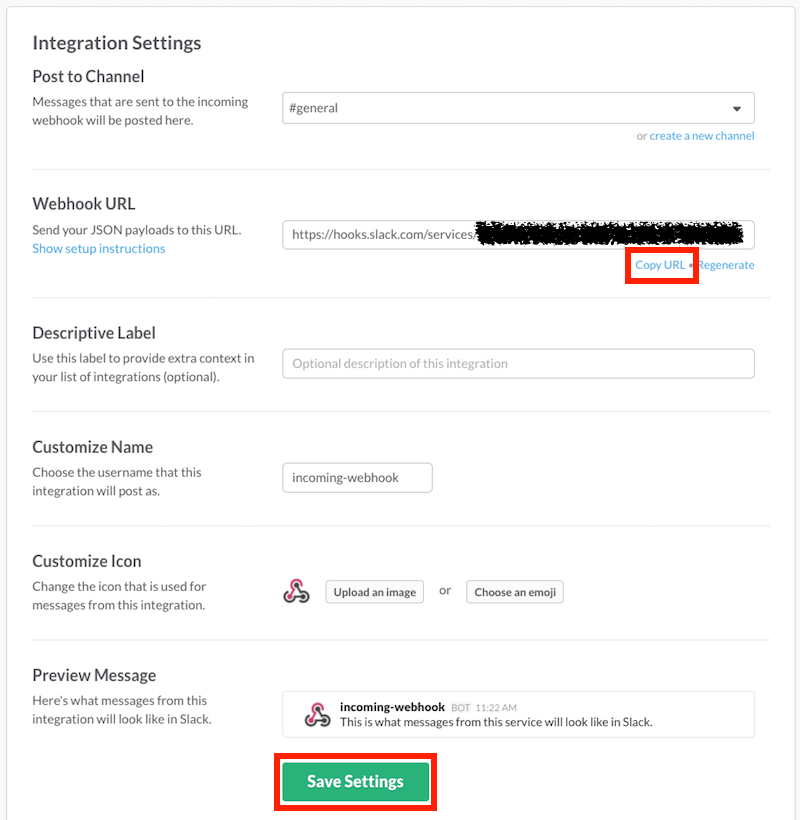Open the Post to Channel #general dropdown

518,108
